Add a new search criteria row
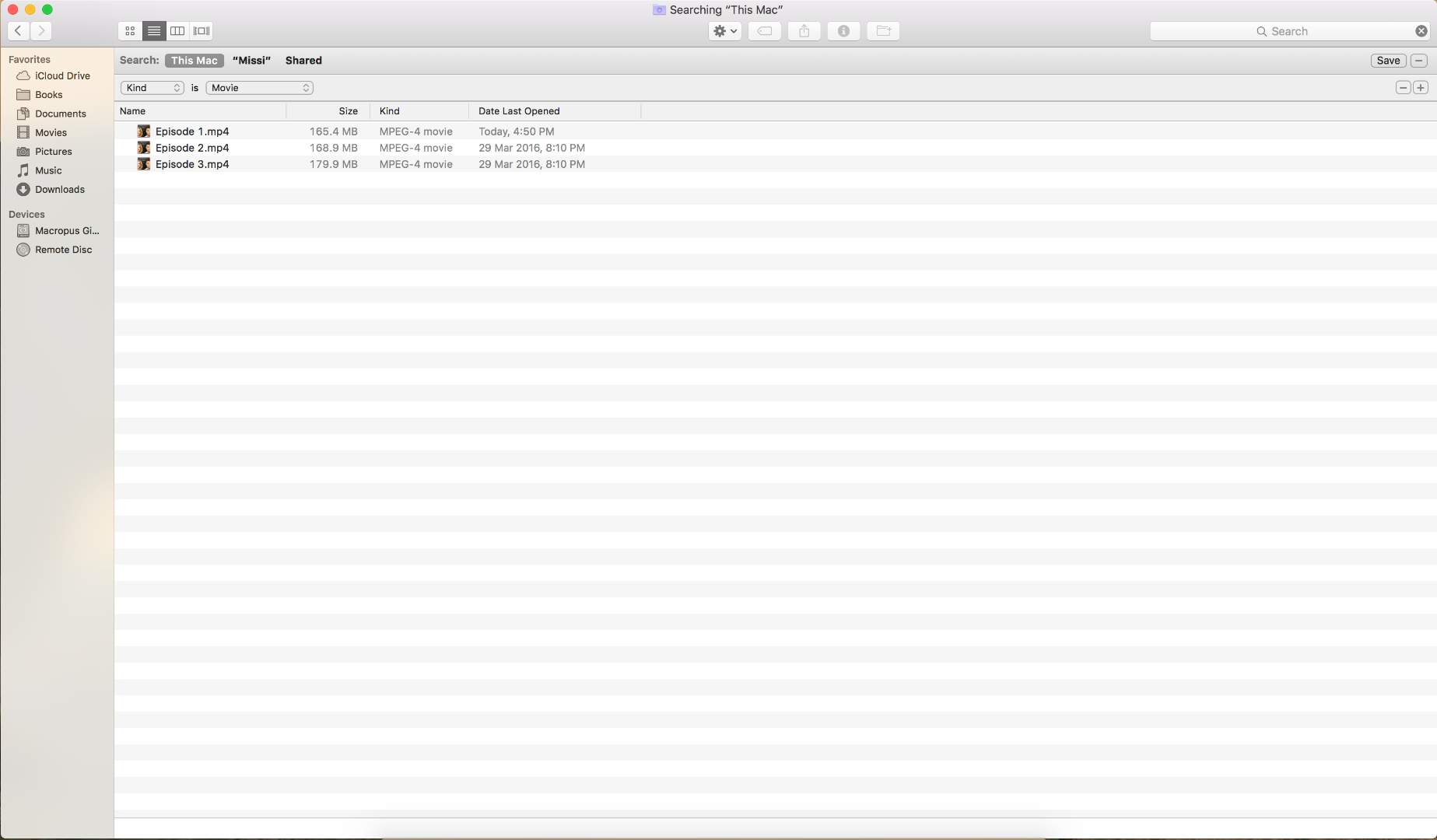This screenshot has height=840, width=1437. (x=1421, y=88)
